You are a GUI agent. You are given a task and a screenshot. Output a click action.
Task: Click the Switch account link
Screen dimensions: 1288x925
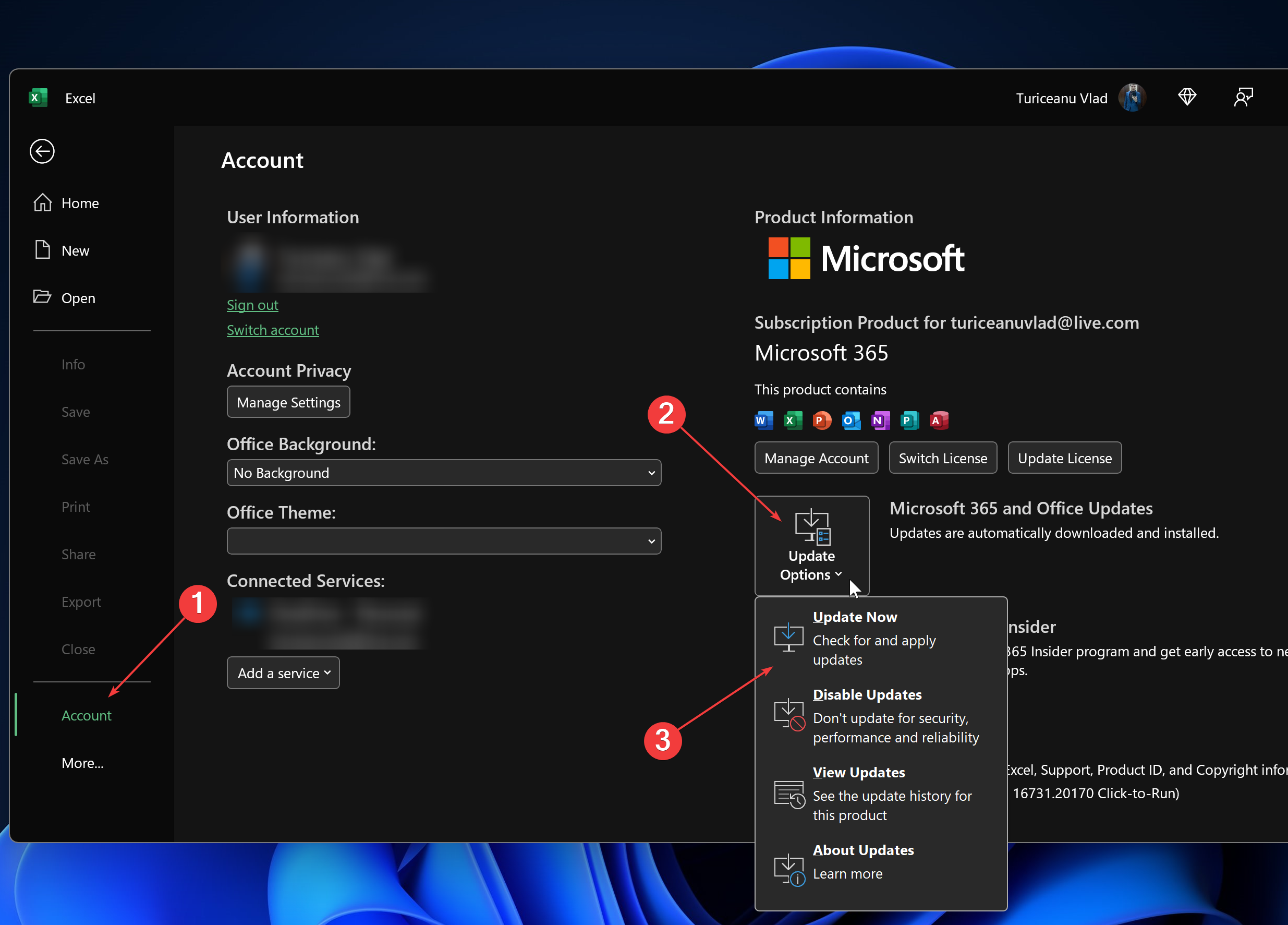[273, 330]
